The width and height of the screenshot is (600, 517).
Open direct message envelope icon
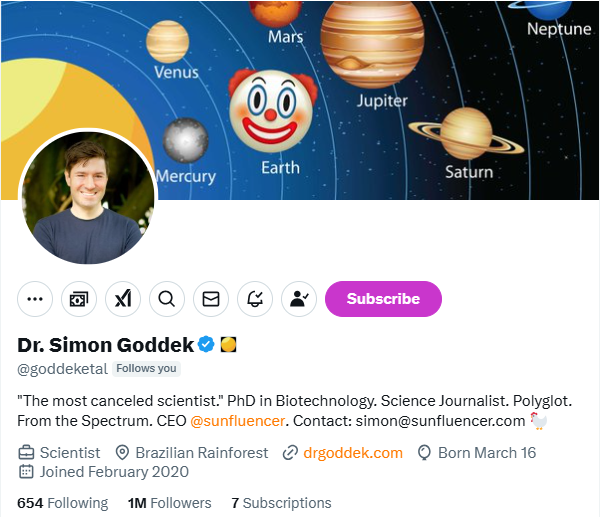pyautogui.click(x=211, y=298)
